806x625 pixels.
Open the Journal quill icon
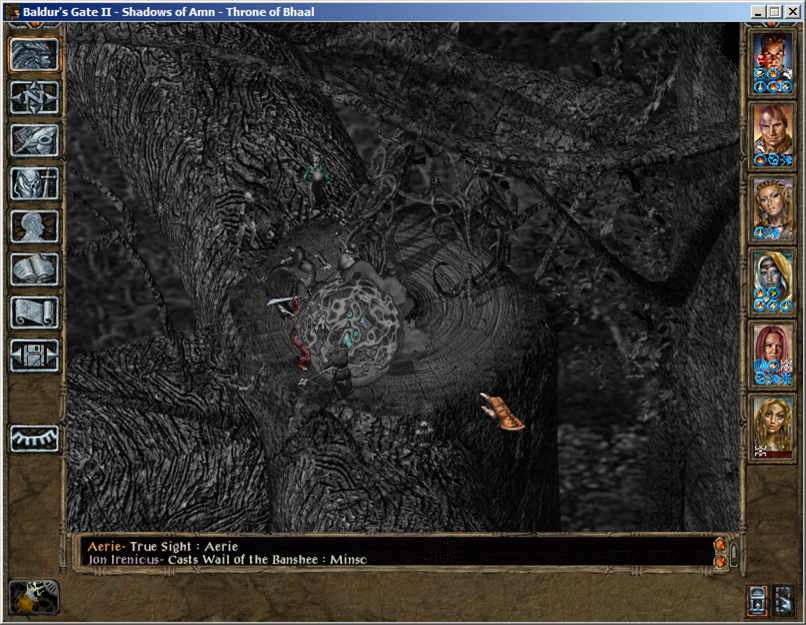[34, 140]
